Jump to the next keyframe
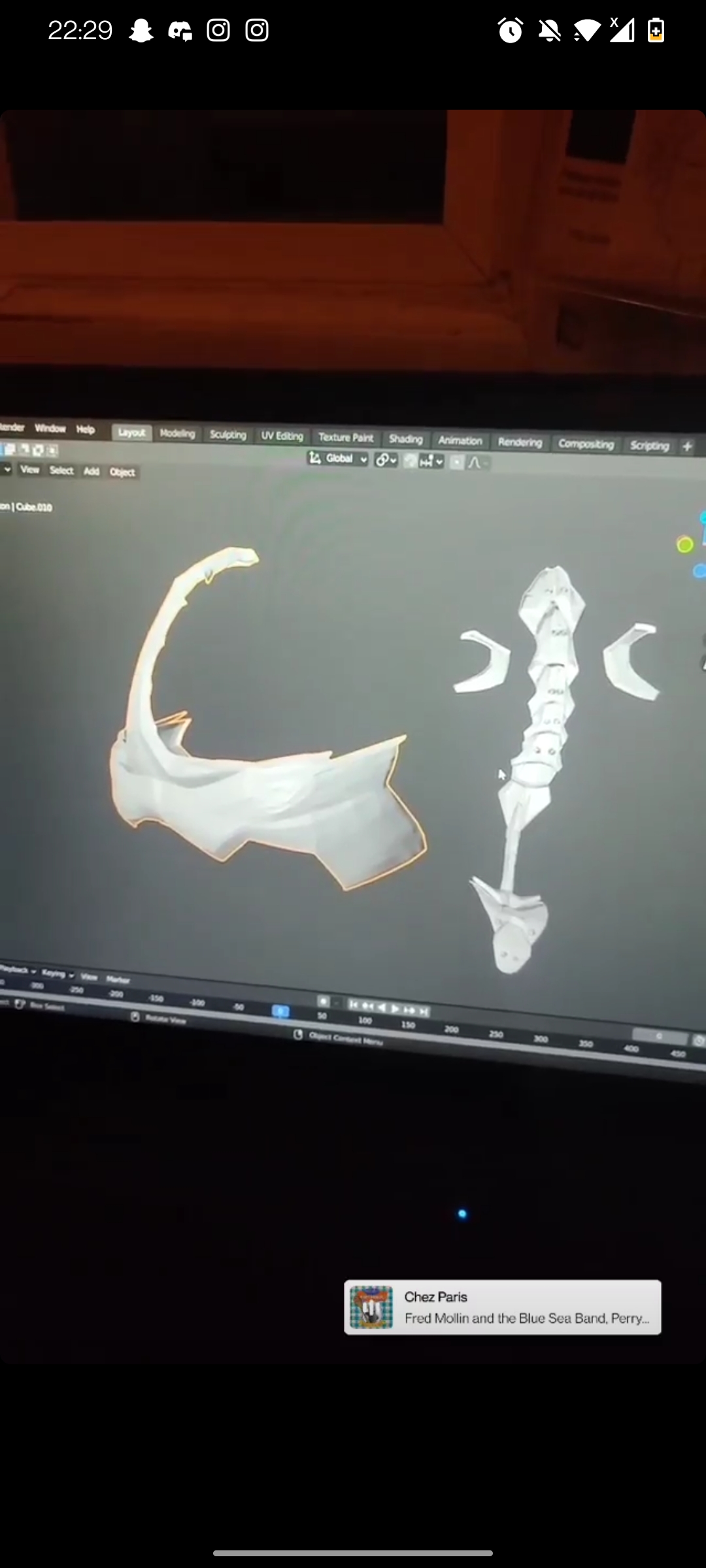This screenshot has height=1568, width=706. 410,1009
